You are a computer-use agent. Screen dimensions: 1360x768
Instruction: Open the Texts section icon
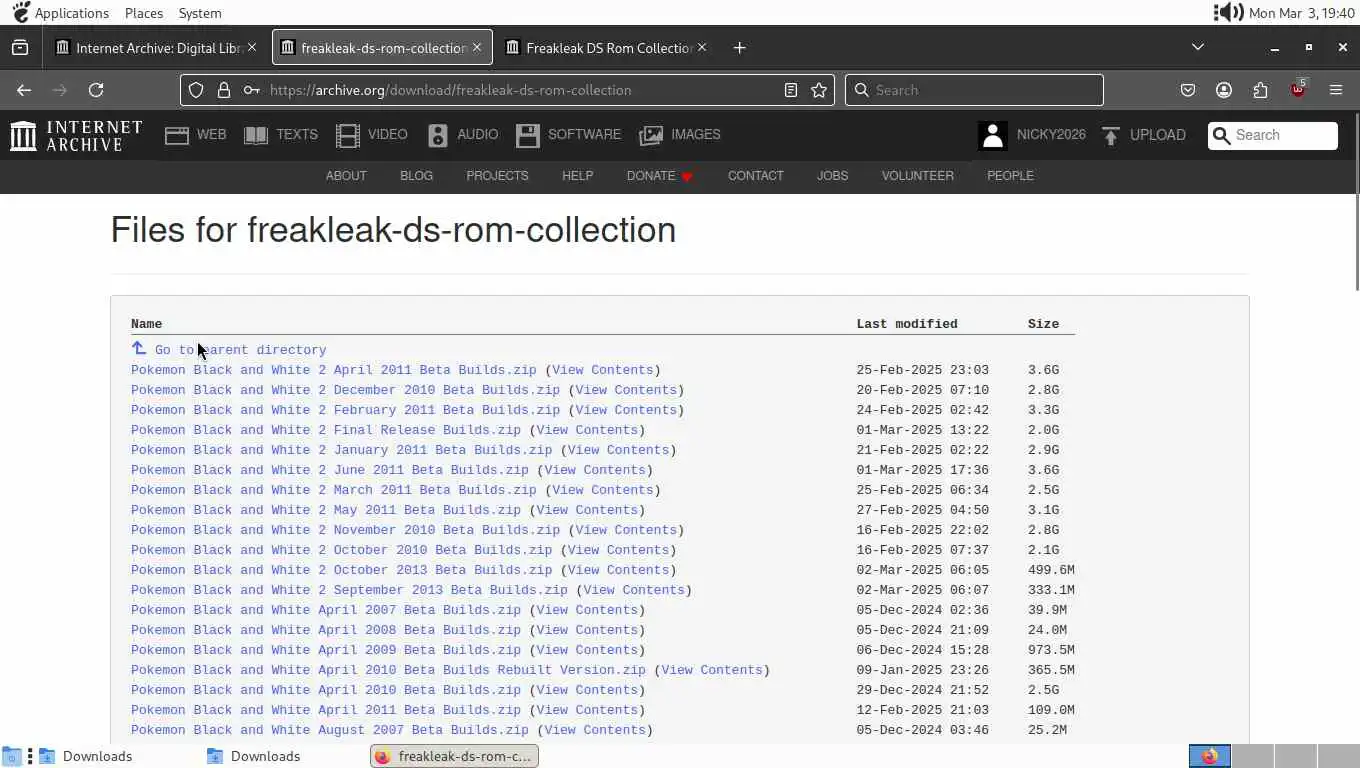click(x=256, y=135)
